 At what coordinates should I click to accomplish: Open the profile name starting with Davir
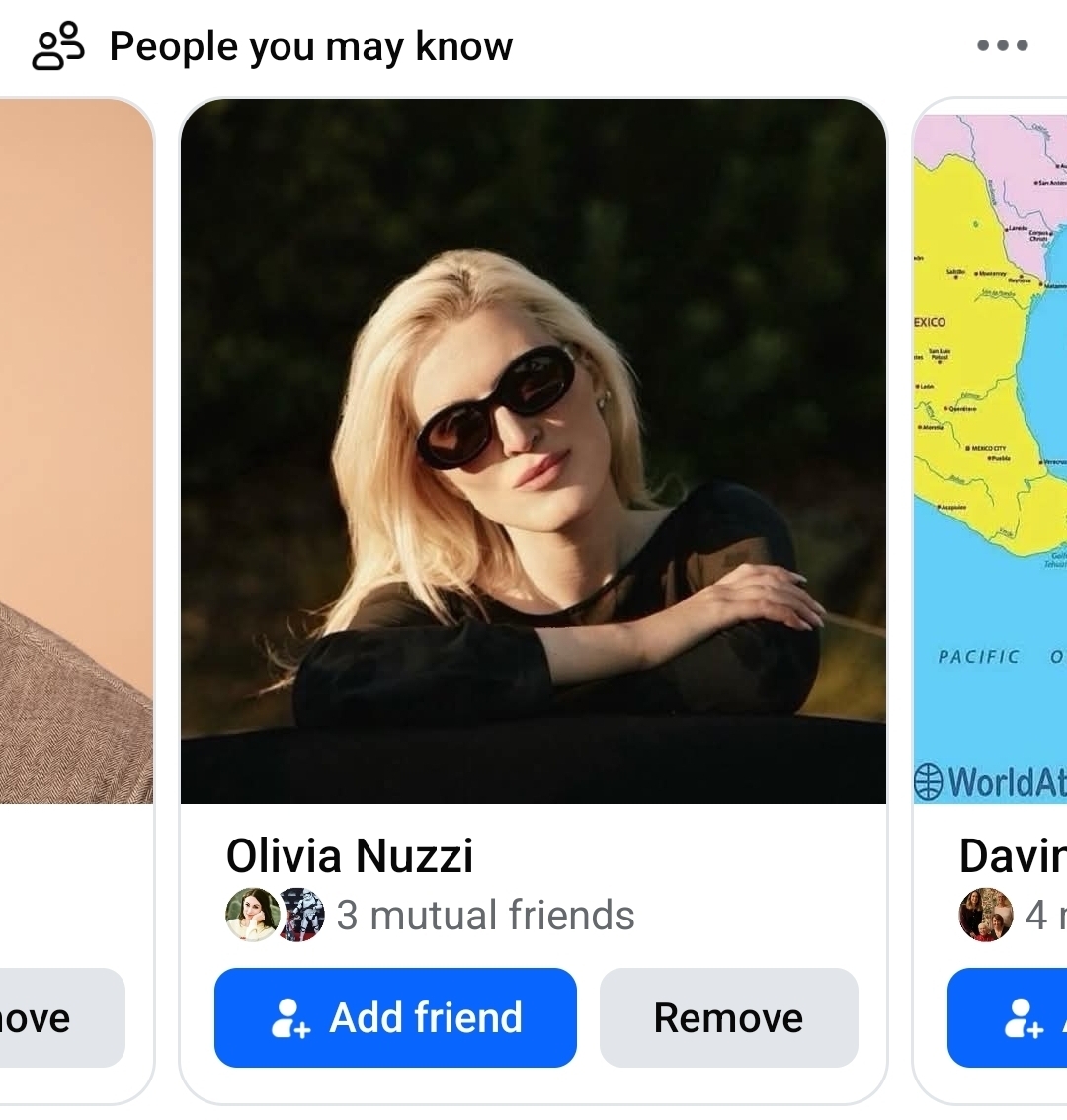coord(1012,855)
